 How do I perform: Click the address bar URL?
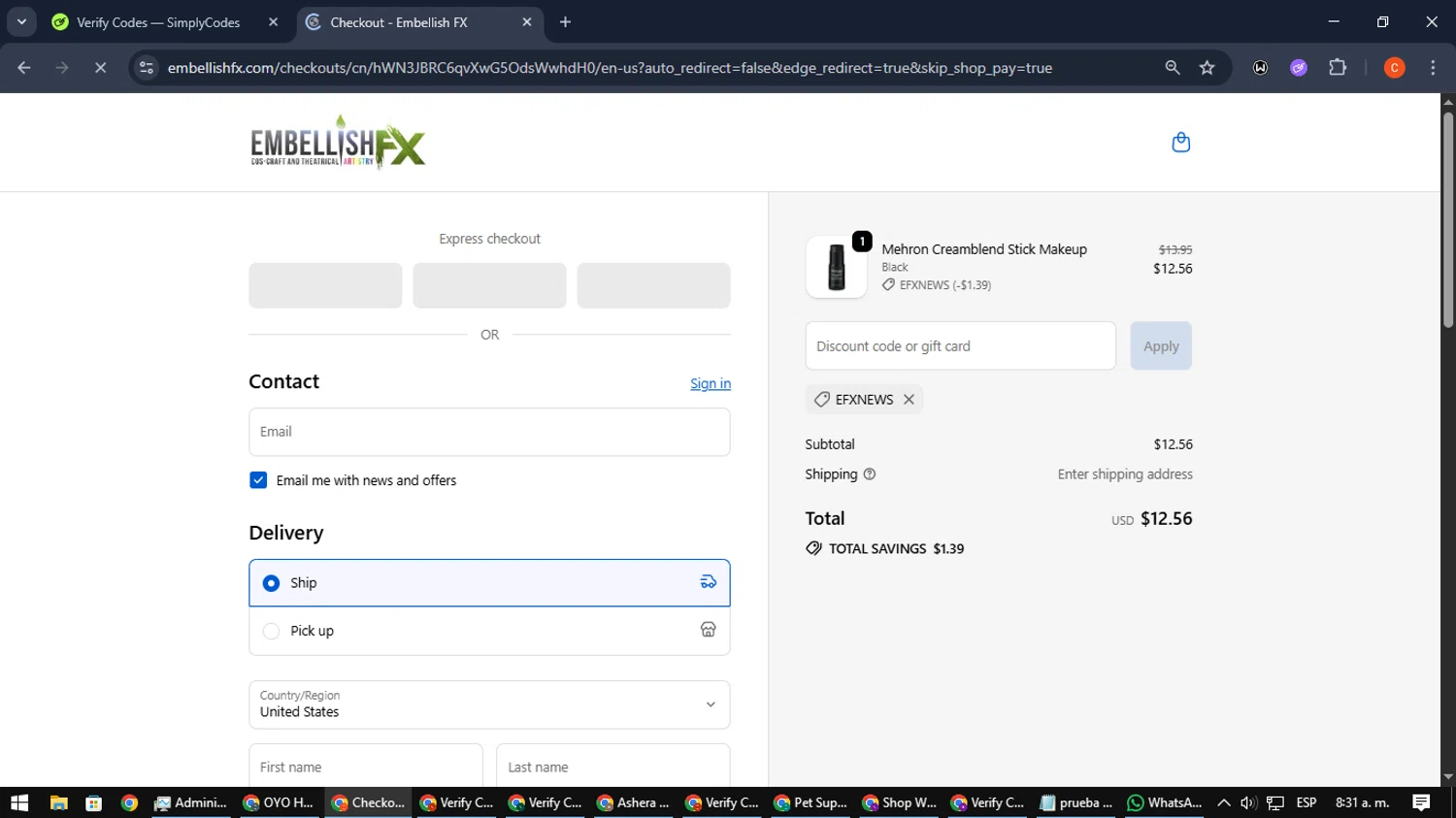pos(610,68)
